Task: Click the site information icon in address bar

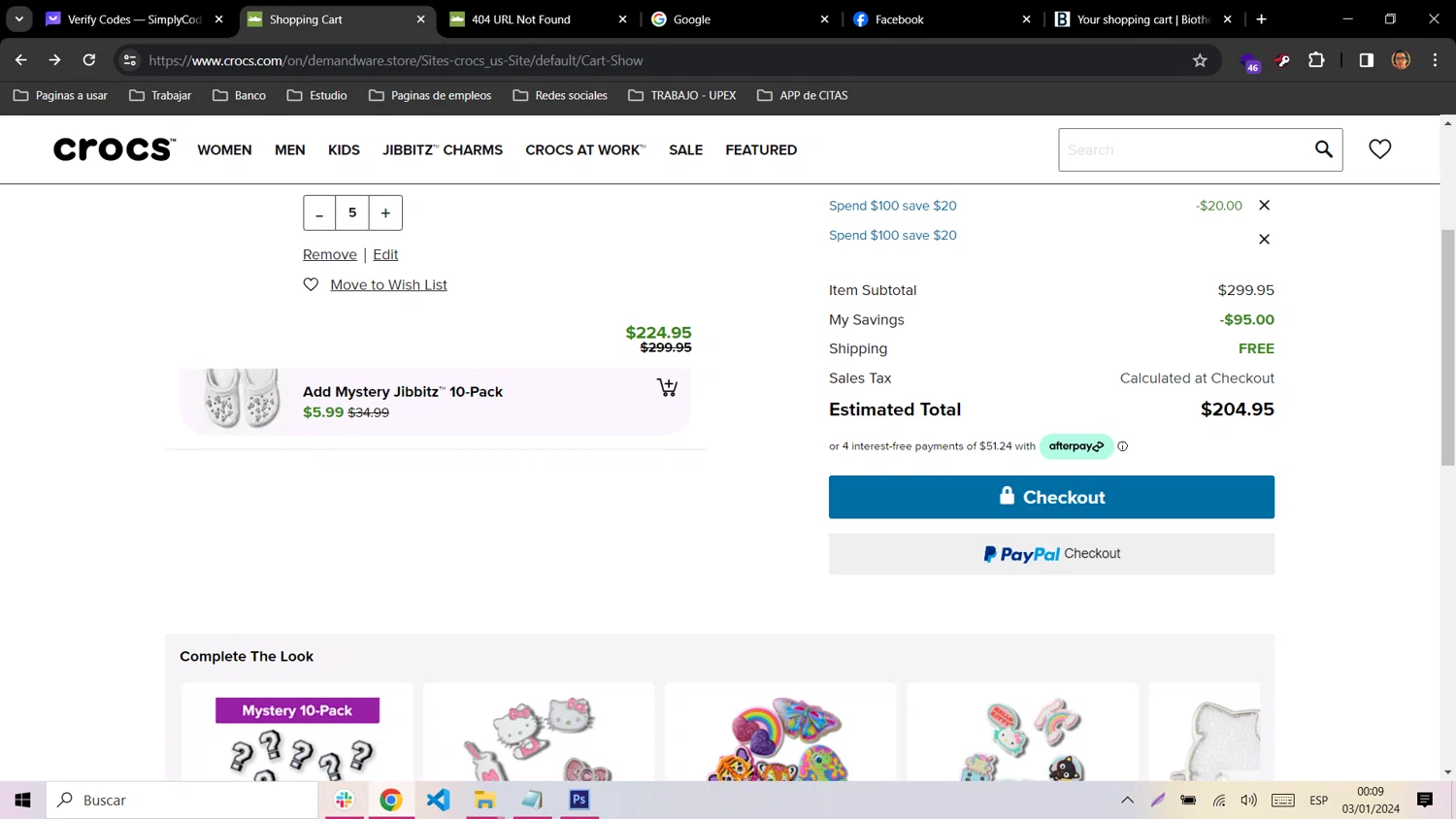Action: tap(130, 60)
